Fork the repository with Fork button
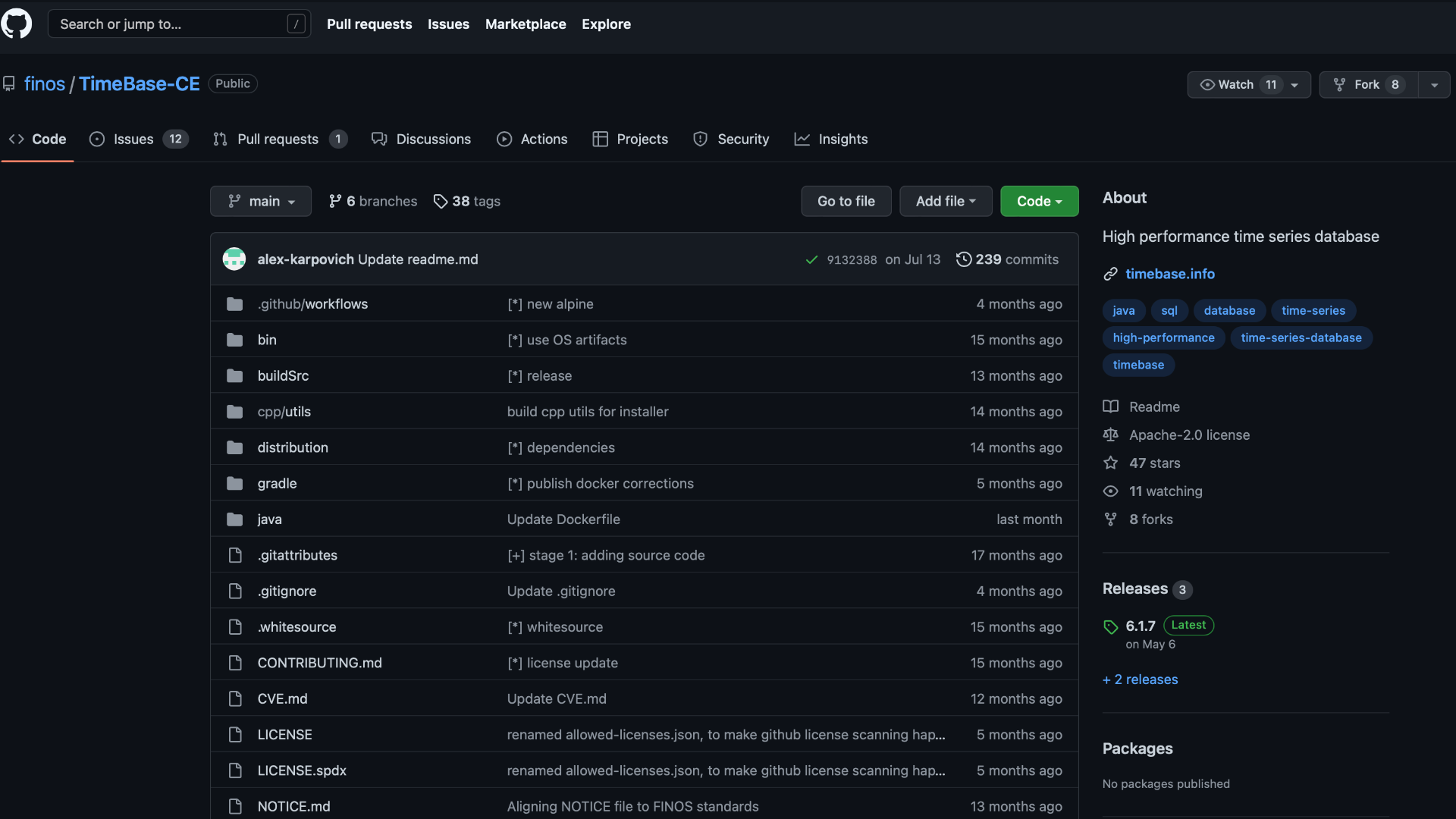 pos(1369,85)
